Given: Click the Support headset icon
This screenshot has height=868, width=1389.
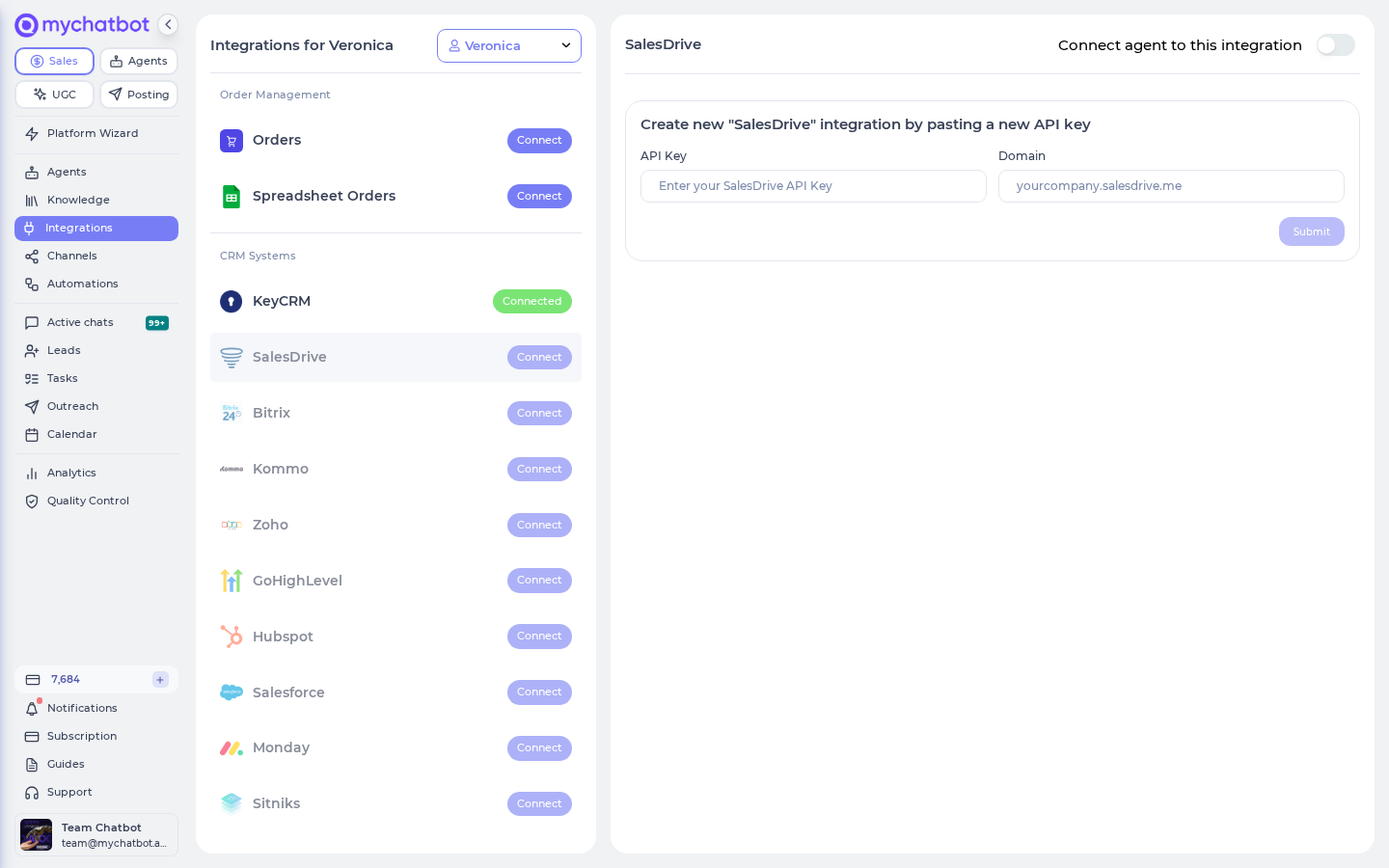Looking at the screenshot, I should click(x=32, y=793).
